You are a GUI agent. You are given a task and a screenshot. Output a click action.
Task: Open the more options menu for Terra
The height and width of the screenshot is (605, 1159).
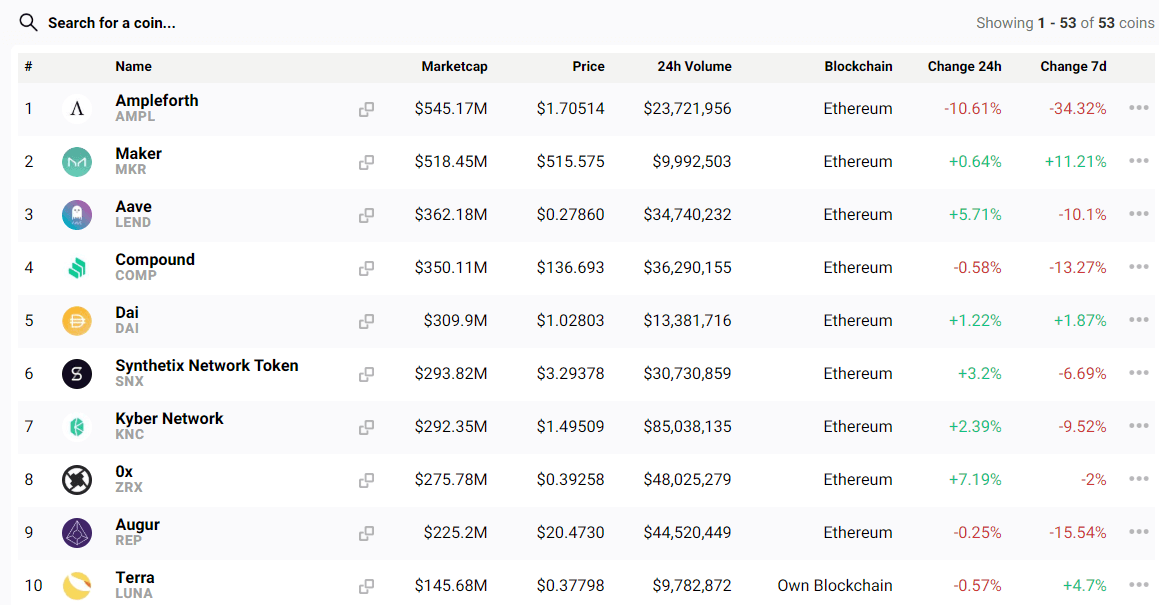click(x=1138, y=585)
